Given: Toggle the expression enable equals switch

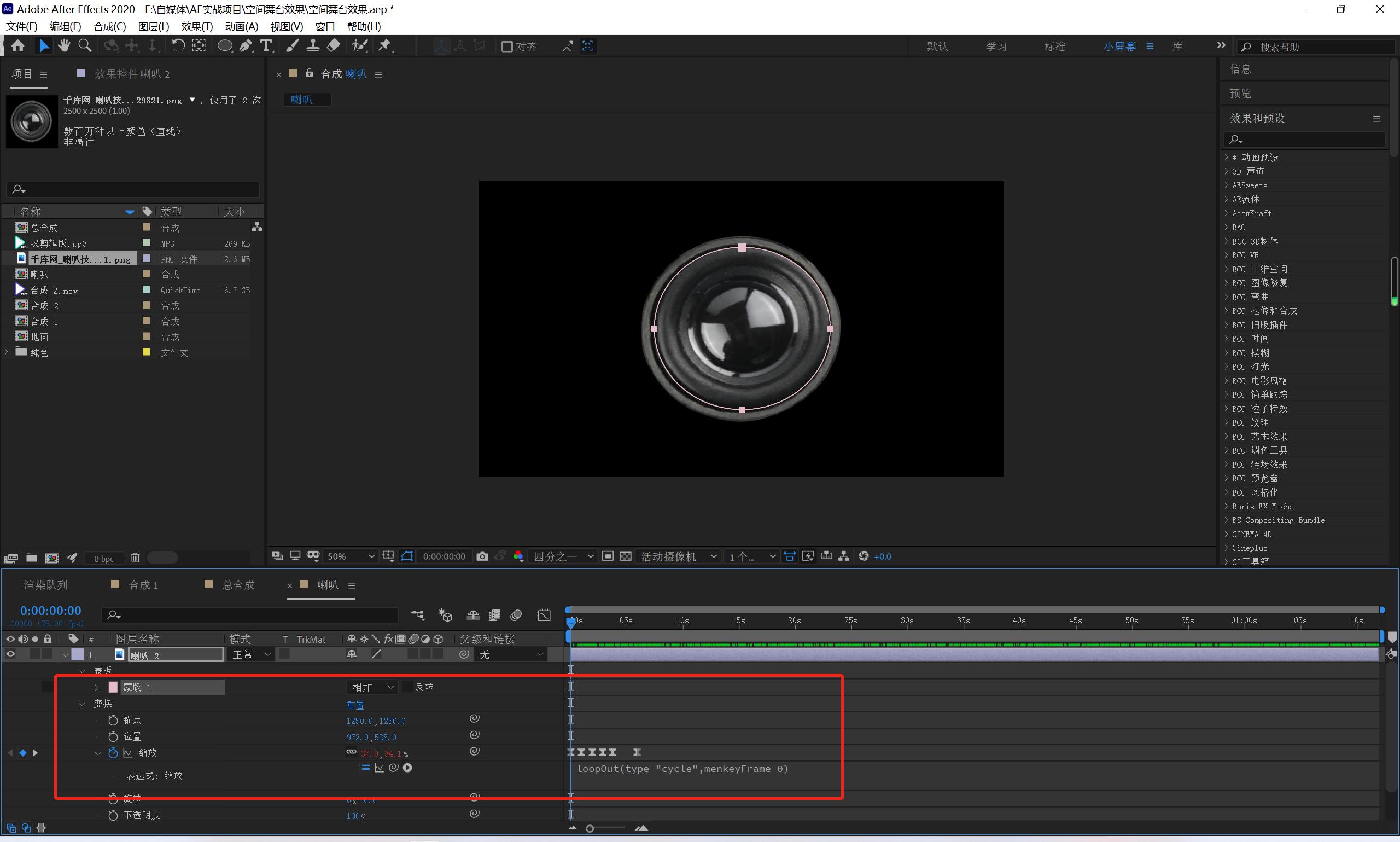Looking at the screenshot, I should pos(365,768).
